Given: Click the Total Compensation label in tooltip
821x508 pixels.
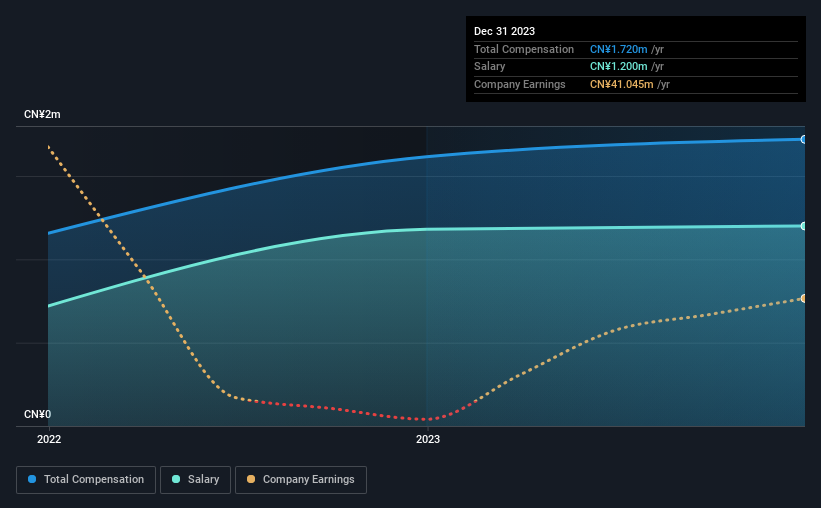Looking at the screenshot, I should coord(524,49).
